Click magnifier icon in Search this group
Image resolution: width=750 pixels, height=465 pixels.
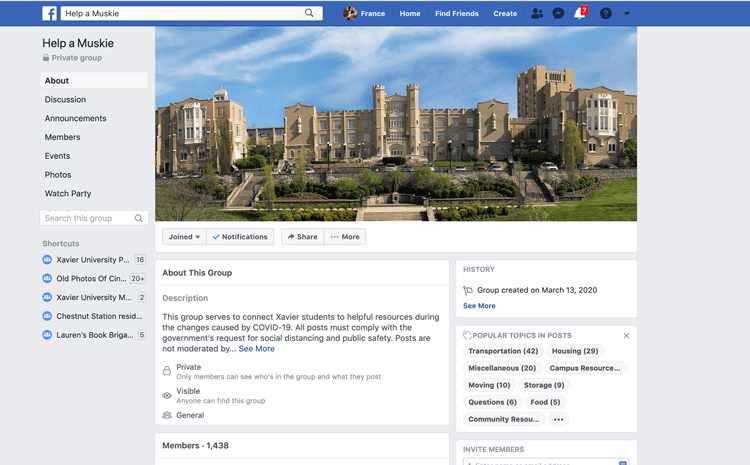[139, 218]
